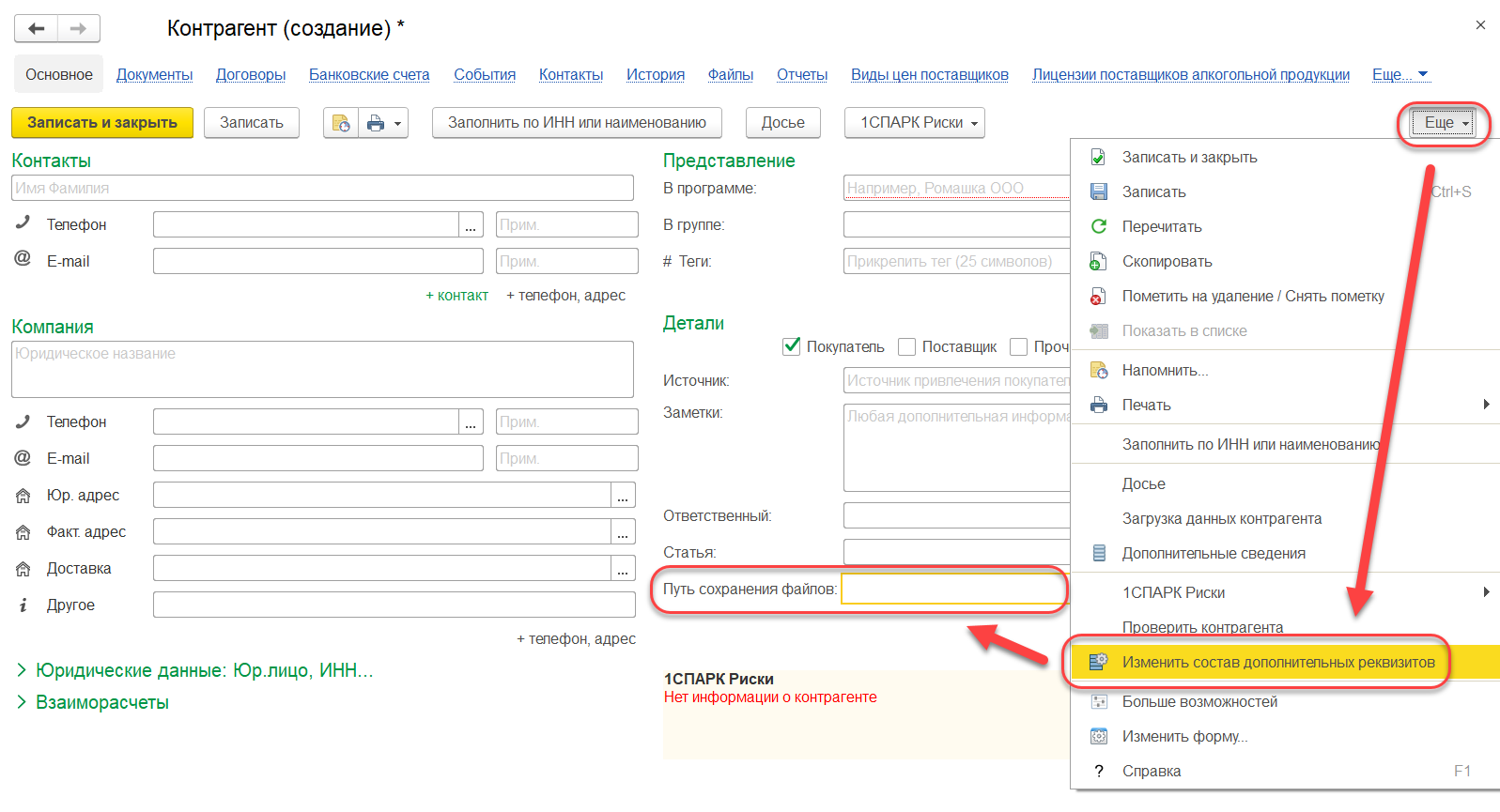The image size is (1500, 812).
Task: Open the Документы tab
Action: tap(154, 74)
